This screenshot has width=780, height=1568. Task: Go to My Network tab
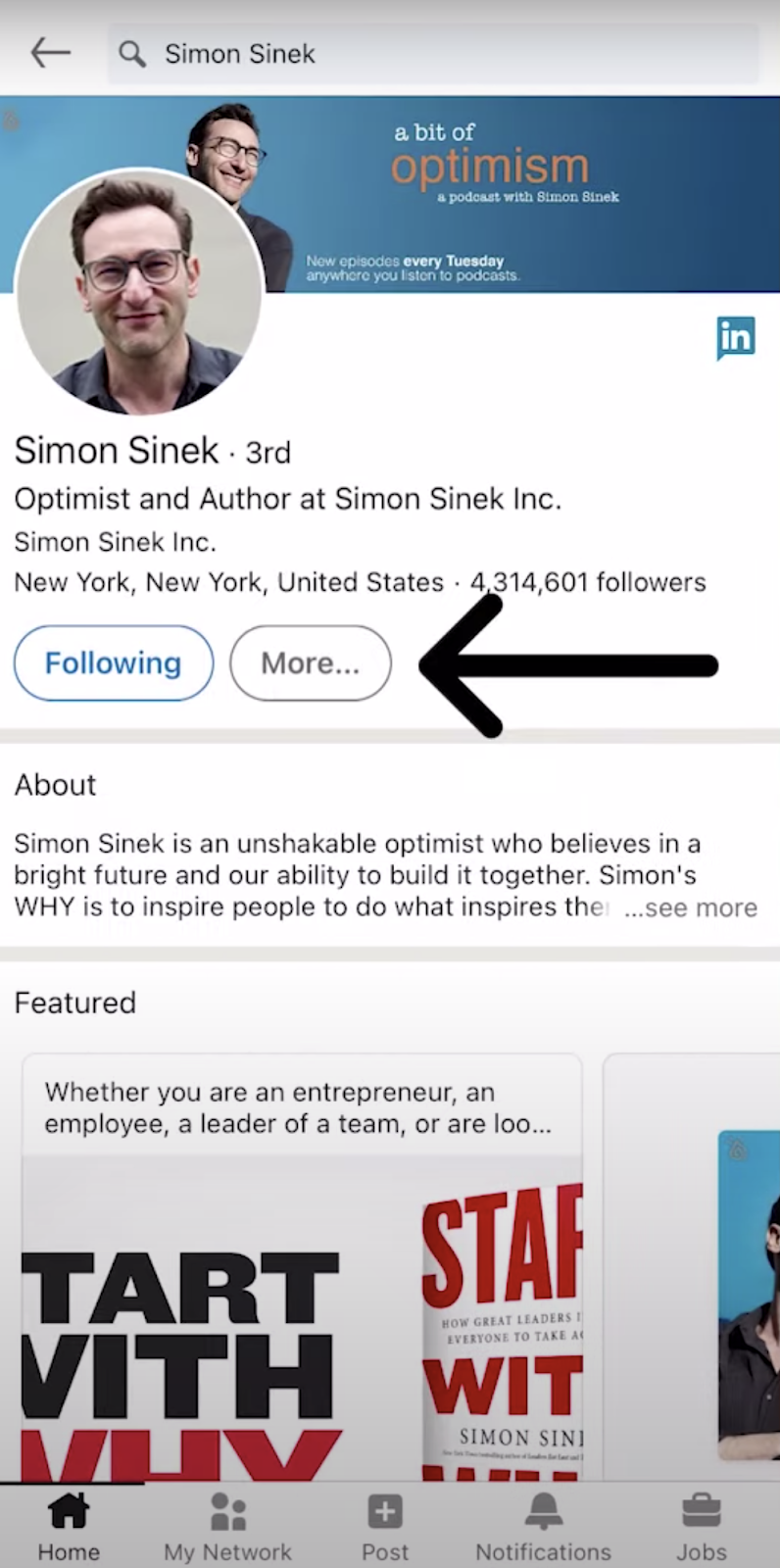click(227, 1524)
